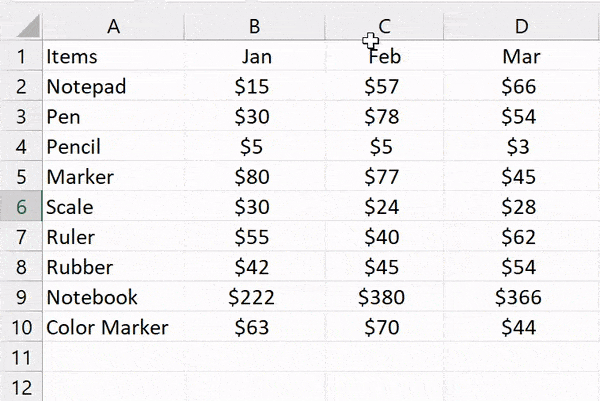Click the Mar header cell
This screenshot has width=600, height=401.
(x=522, y=56)
